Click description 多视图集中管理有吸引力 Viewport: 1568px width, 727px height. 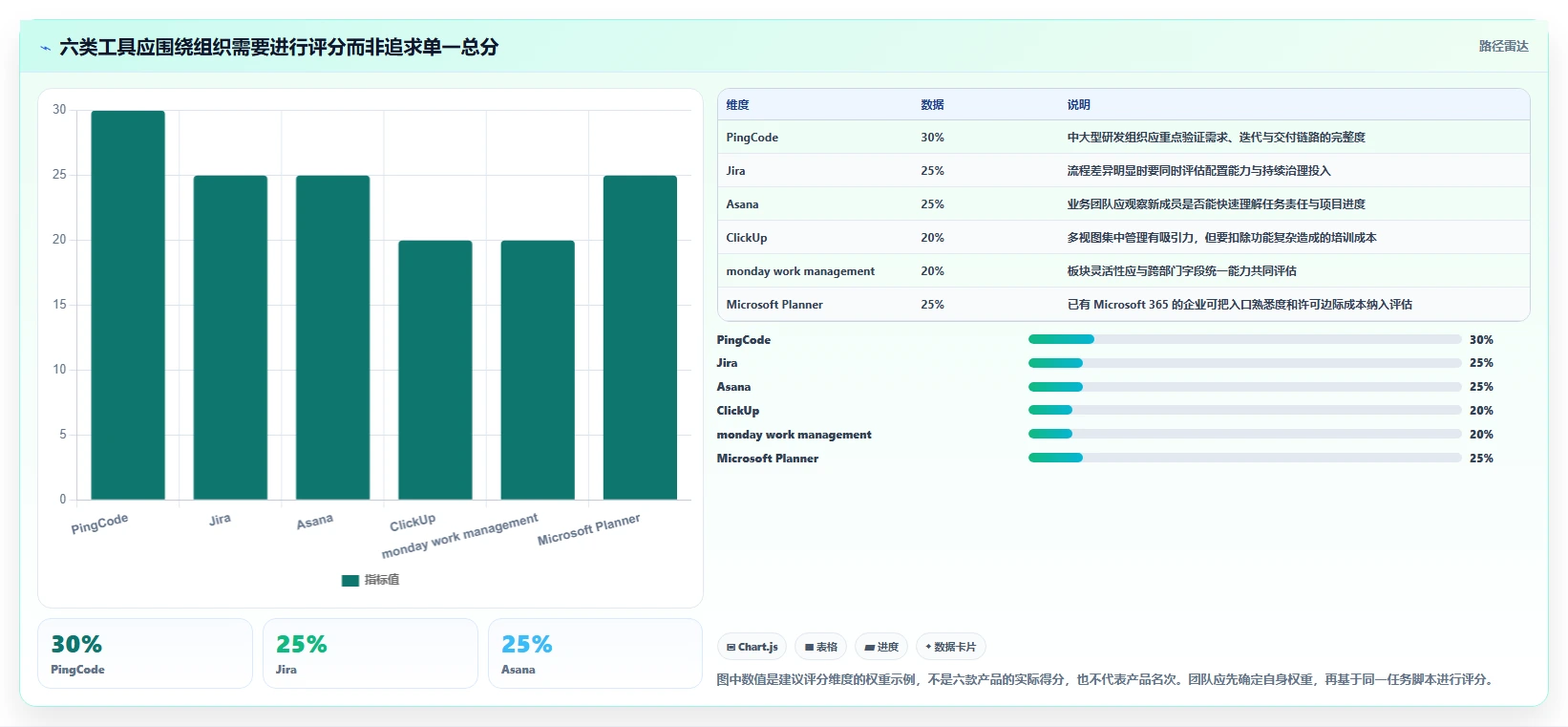pyautogui.click(x=1222, y=238)
